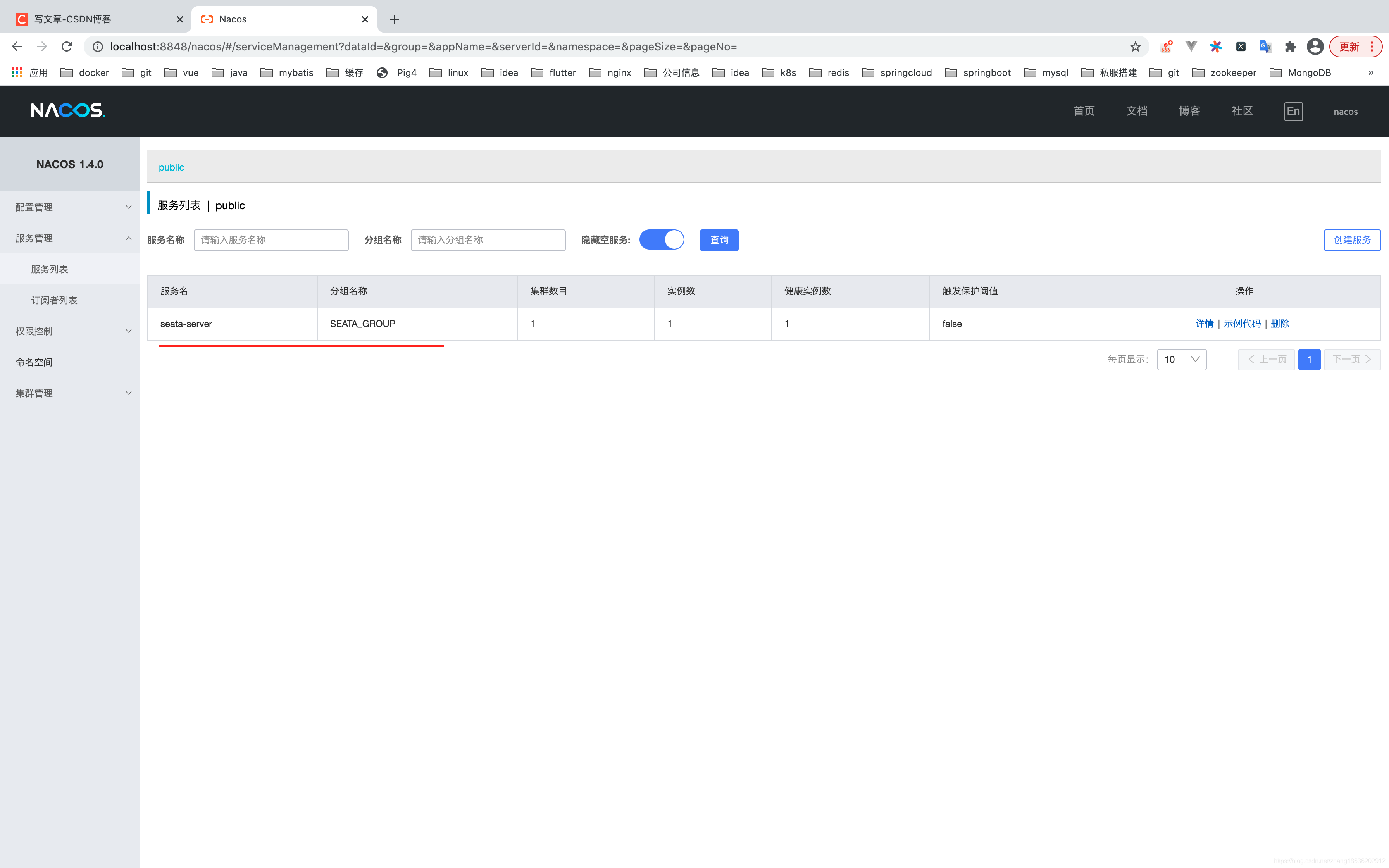This screenshot has width=1389, height=868.
Task: Expand the 集群管理 menu
Action: tap(69, 393)
